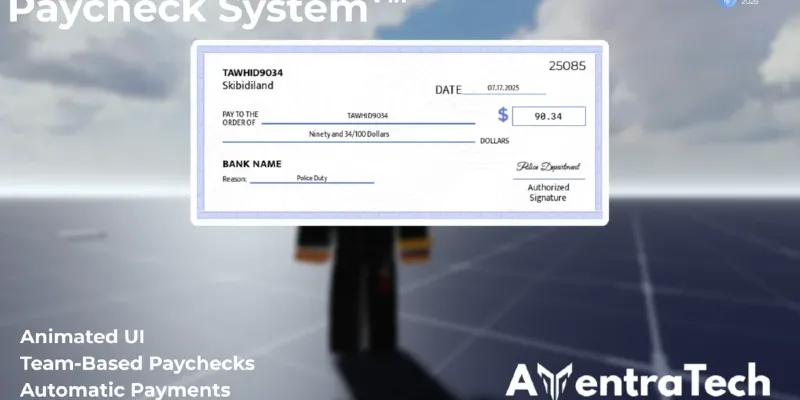Image resolution: width=800 pixels, height=400 pixels.
Task: Click the AventraTech logo
Action: (637, 381)
